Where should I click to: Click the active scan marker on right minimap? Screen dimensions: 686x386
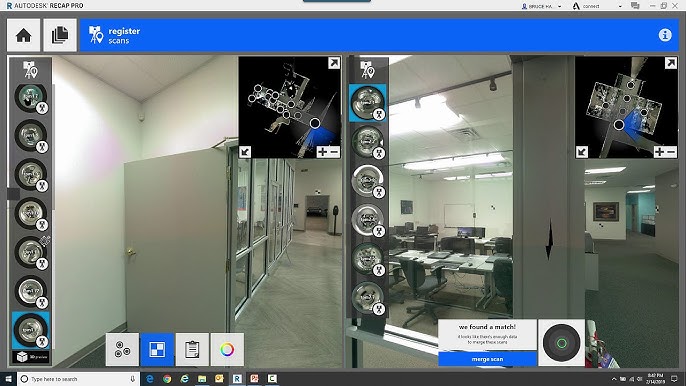click(619, 125)
